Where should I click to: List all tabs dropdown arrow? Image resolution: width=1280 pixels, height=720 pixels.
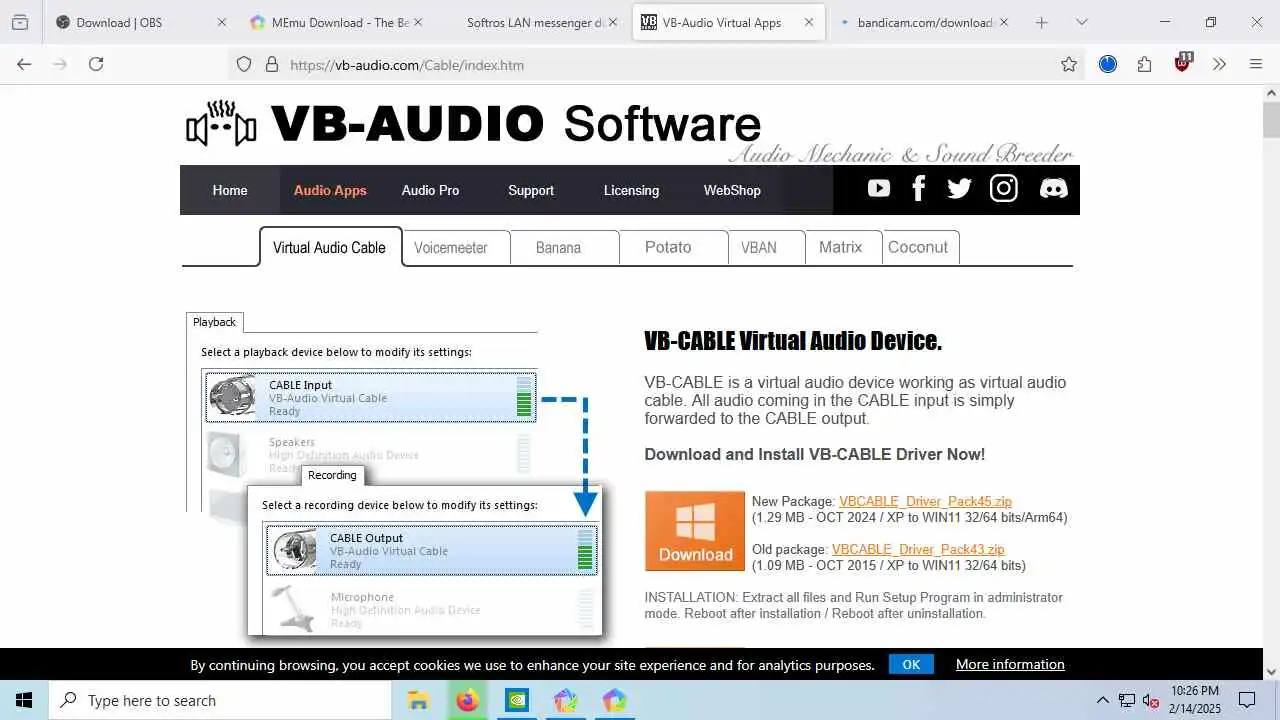point(1081,22)
